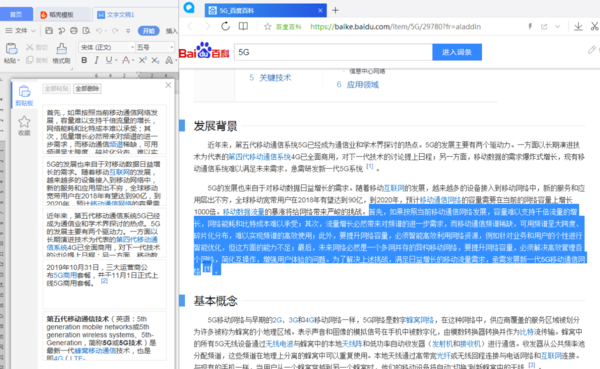Image resolution: width=600 pixels, height=369 pixels.
Task: Open the 应用领域 contents link
Action: click(363, 85)
